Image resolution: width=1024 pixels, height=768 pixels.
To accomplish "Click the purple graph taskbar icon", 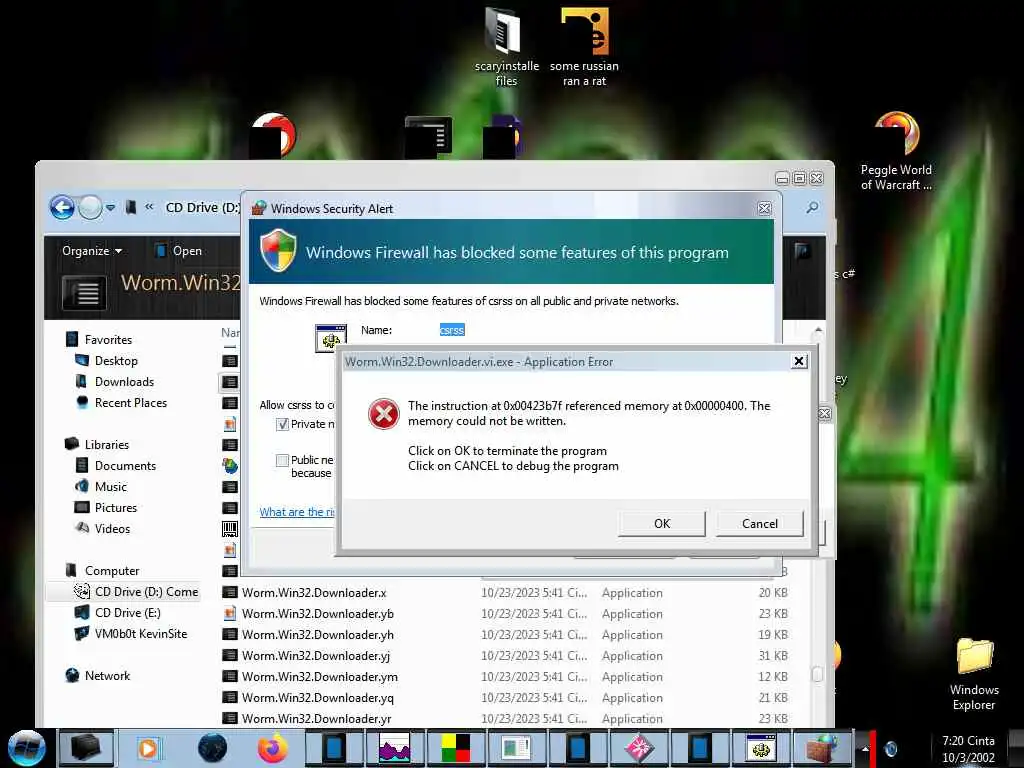I will pyautogui.click(x=394, y=748).
